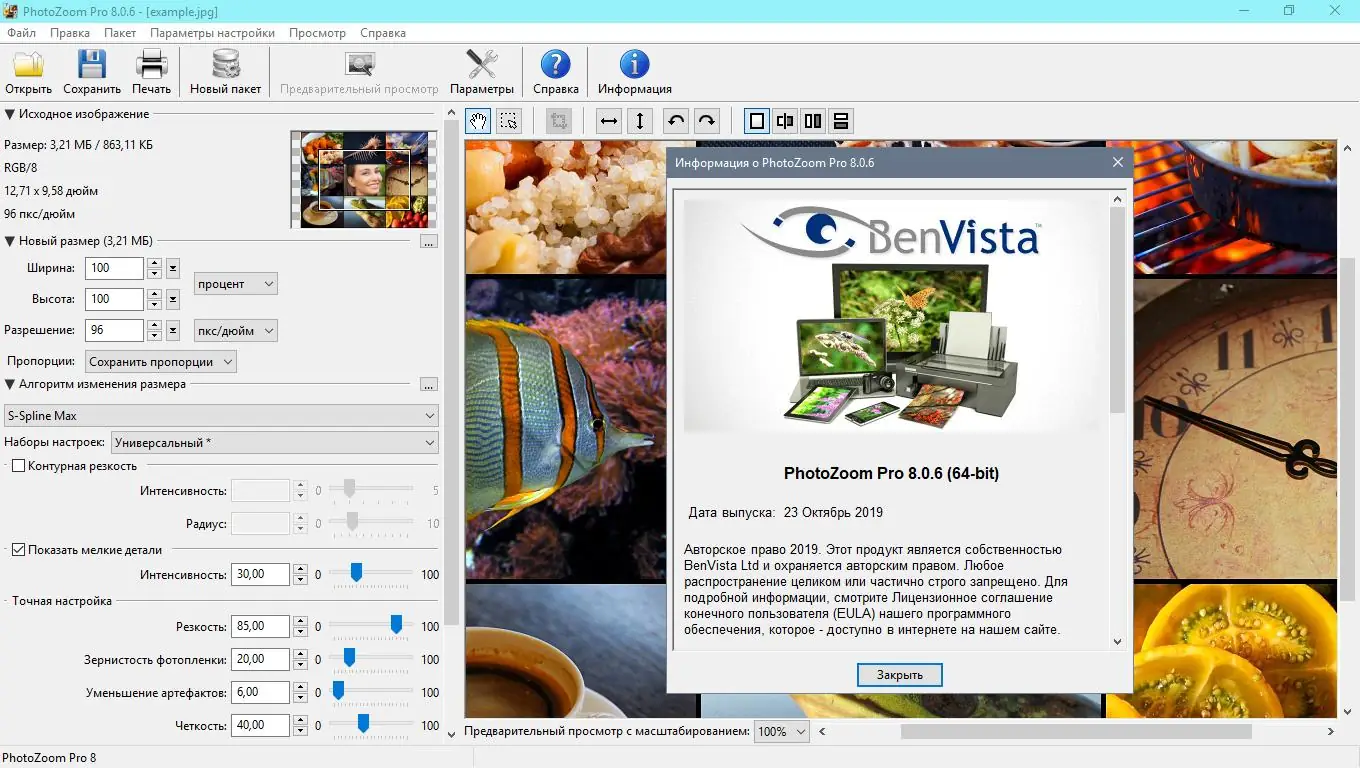The image size is (1360, 768).
Task: Open the Пакет menu
Action: (x=120, y=33)
